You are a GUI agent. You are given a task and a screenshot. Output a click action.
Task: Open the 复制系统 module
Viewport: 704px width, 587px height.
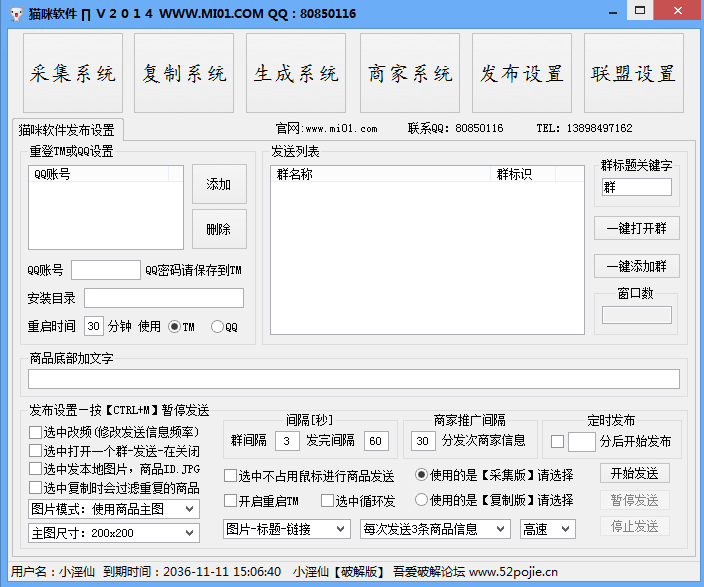184,73
